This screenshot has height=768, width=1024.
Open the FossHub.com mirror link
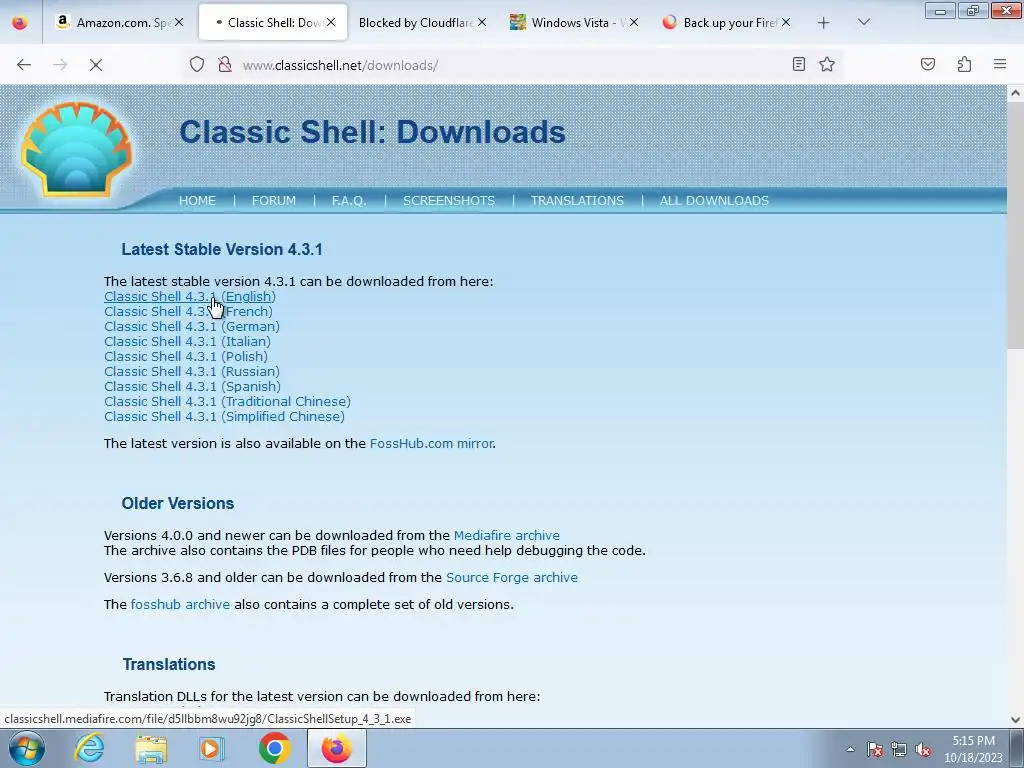[431, 443]
